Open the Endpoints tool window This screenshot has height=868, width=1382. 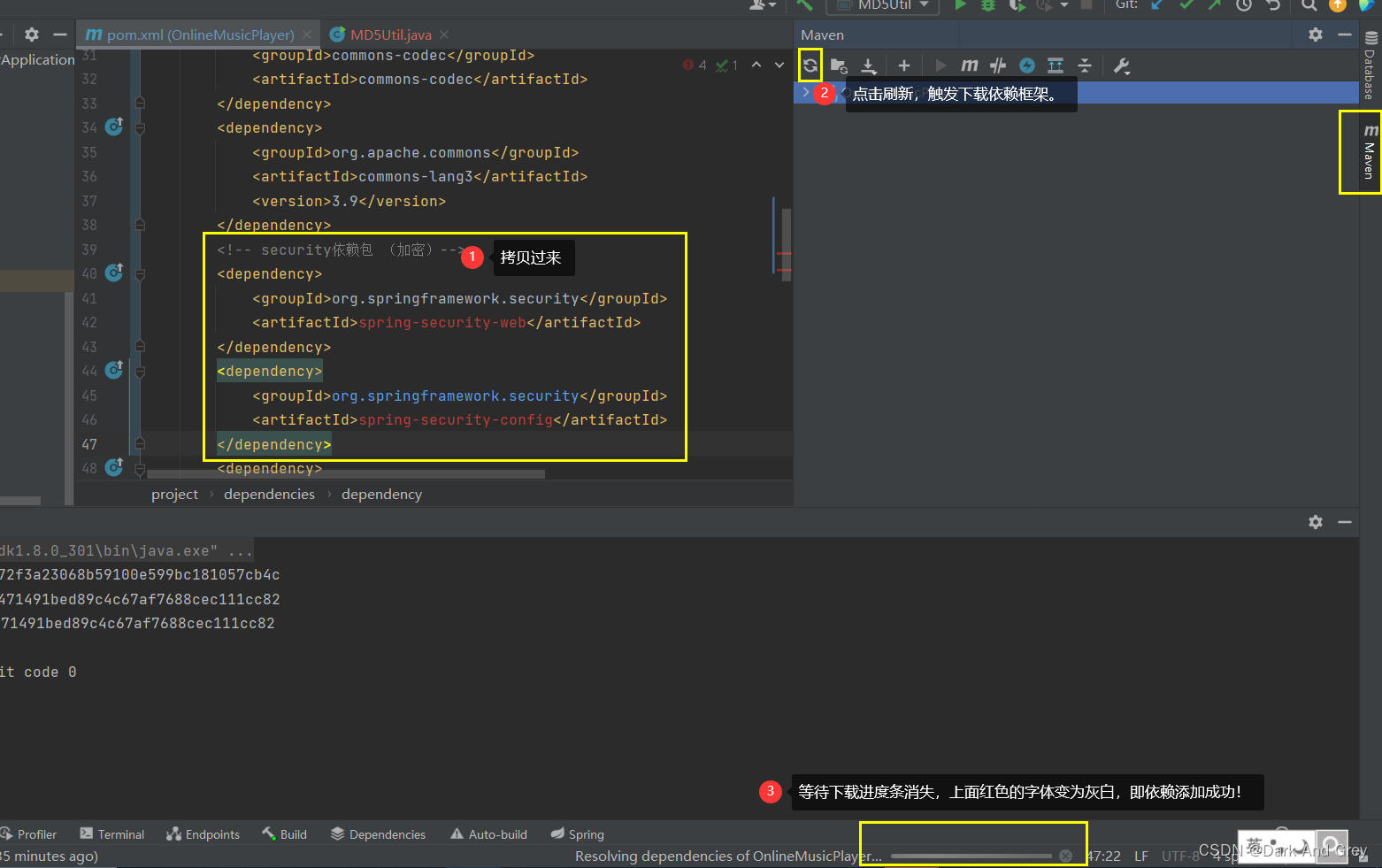203,834
